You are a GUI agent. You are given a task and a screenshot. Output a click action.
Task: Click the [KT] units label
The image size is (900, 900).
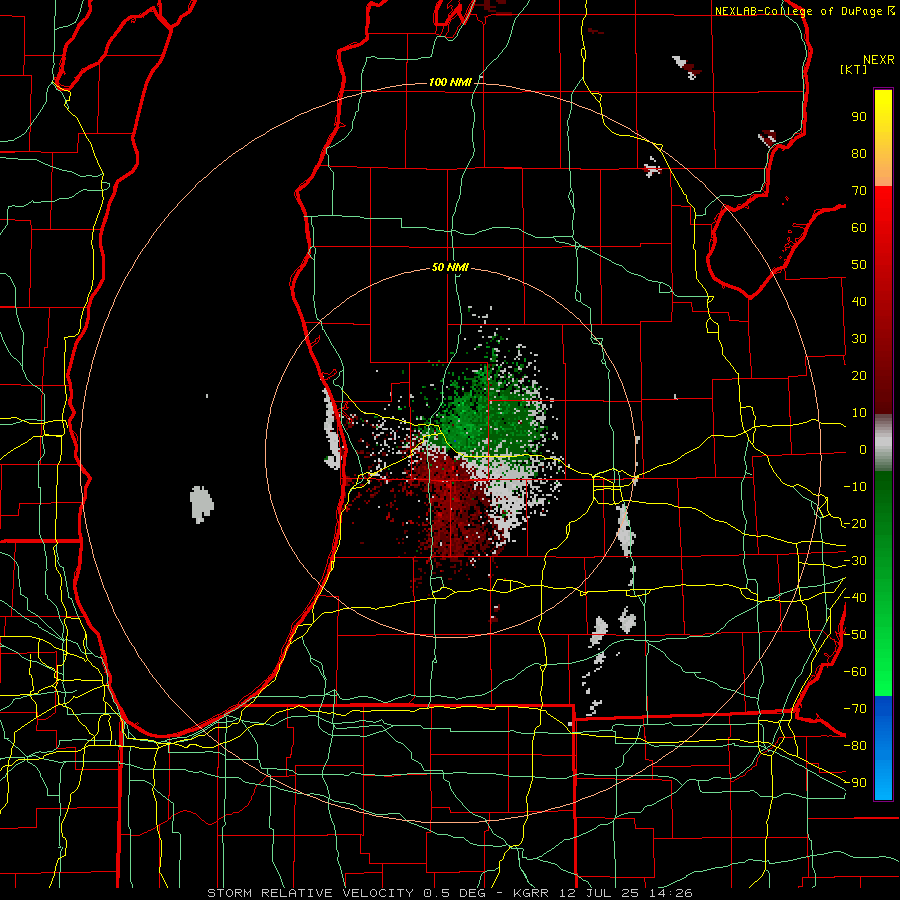point(854,69)
